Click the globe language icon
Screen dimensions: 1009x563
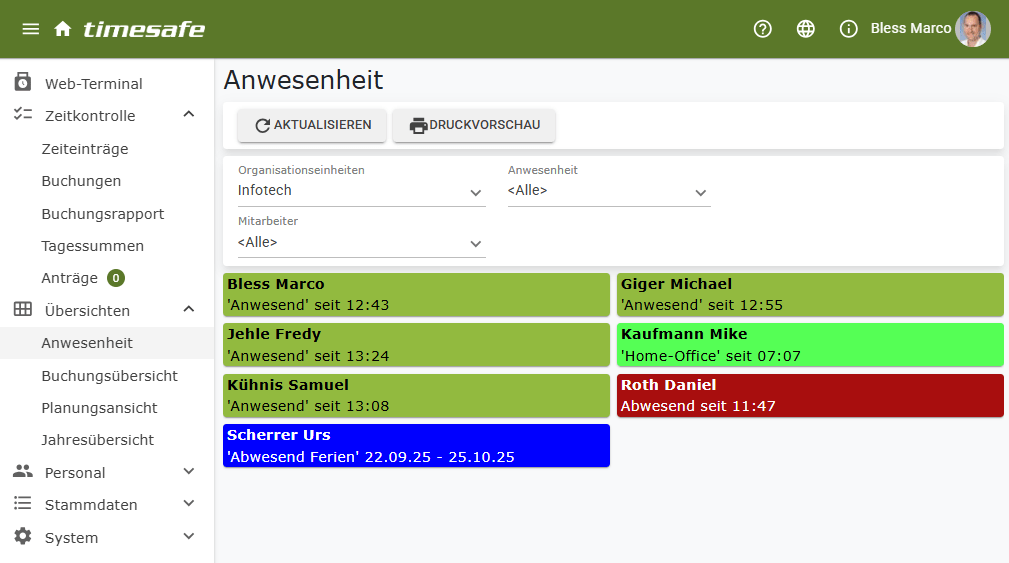pyautogui.click(x=805, y=29)
